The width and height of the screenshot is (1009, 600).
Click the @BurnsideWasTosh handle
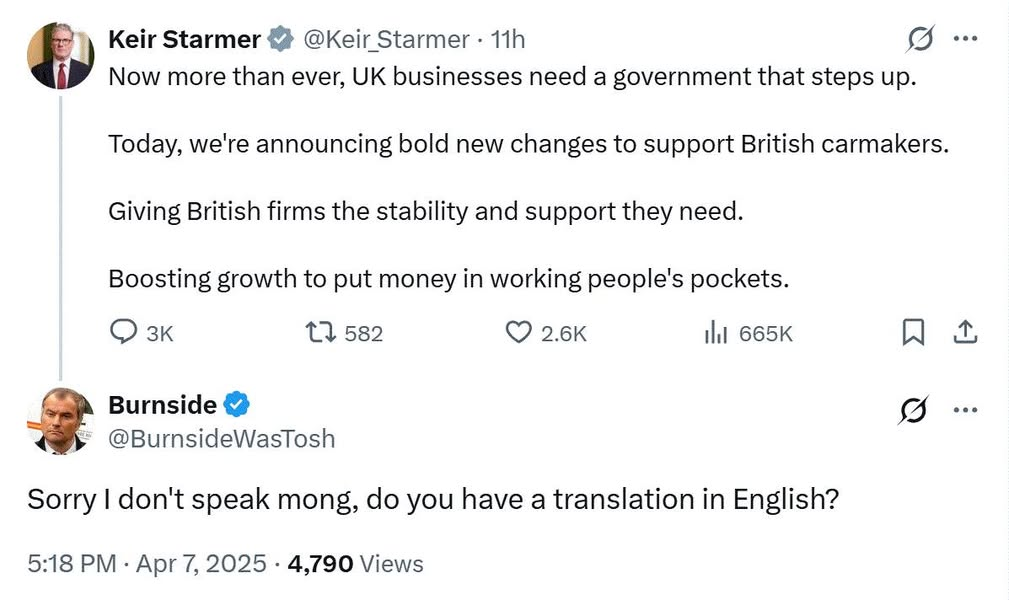click(221, 438)
